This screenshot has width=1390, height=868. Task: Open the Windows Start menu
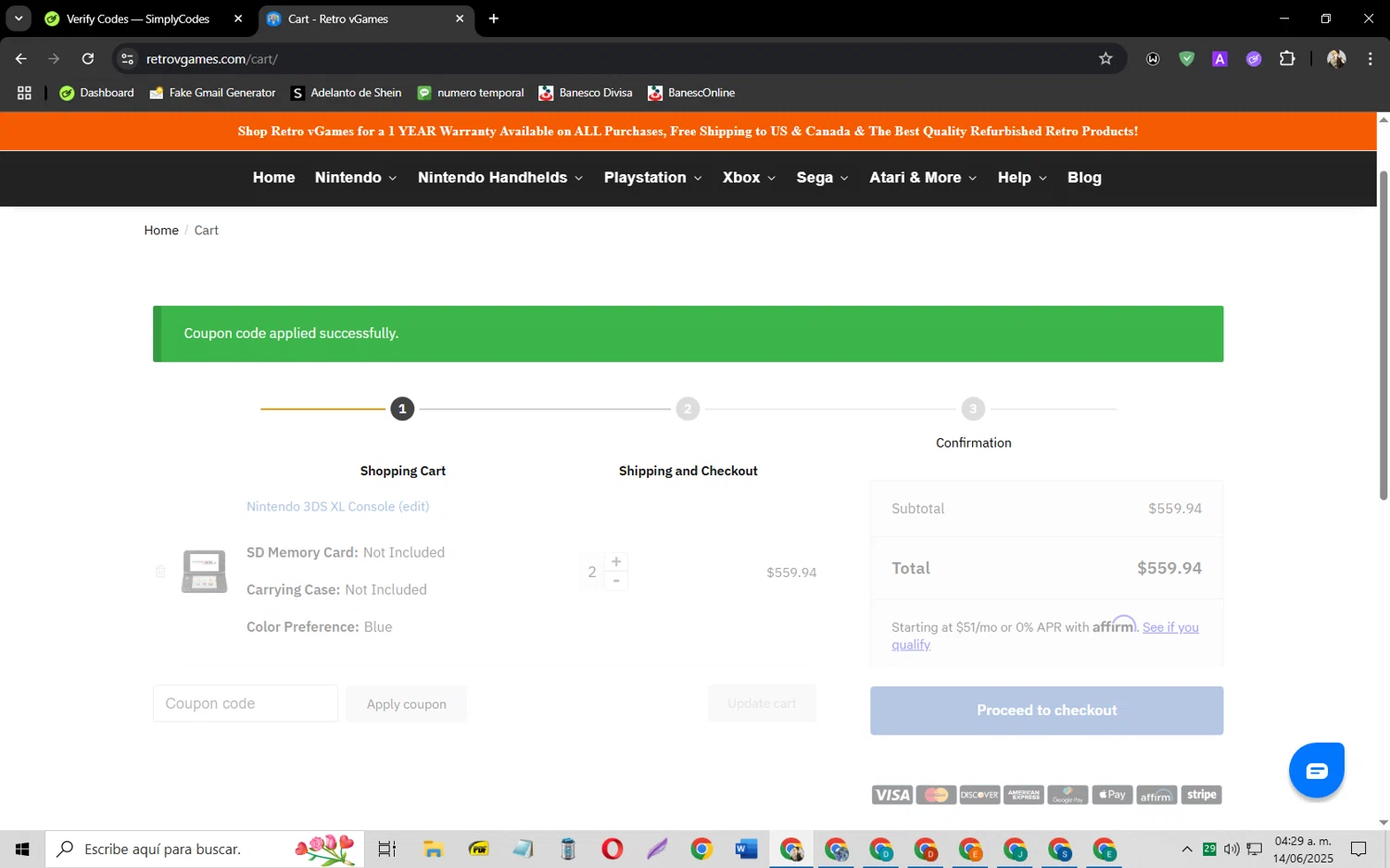pos(22,849)
